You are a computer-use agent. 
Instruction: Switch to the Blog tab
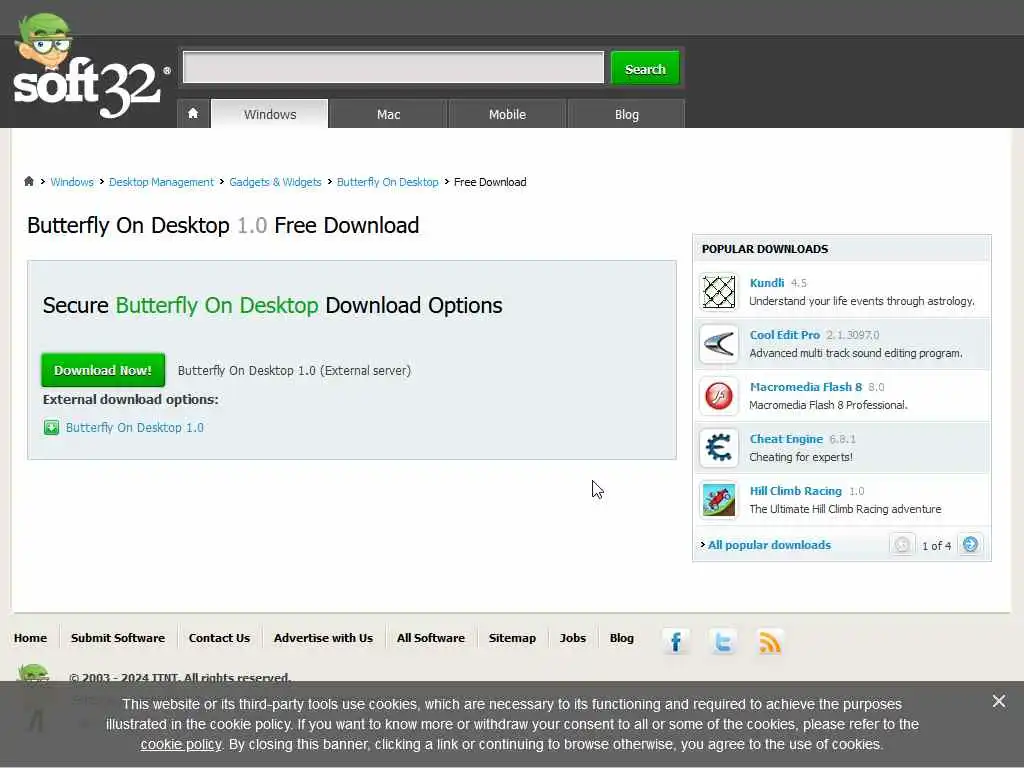click(x=626, y=114)
